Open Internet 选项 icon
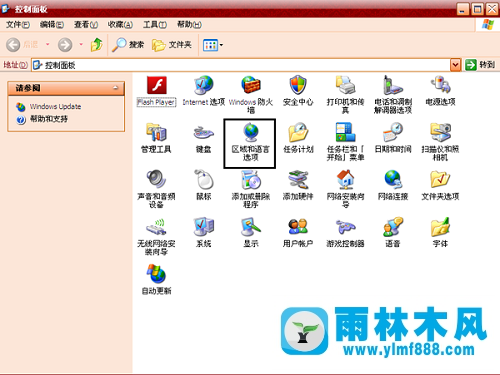The image size is (500, 375). pos(204,91)
